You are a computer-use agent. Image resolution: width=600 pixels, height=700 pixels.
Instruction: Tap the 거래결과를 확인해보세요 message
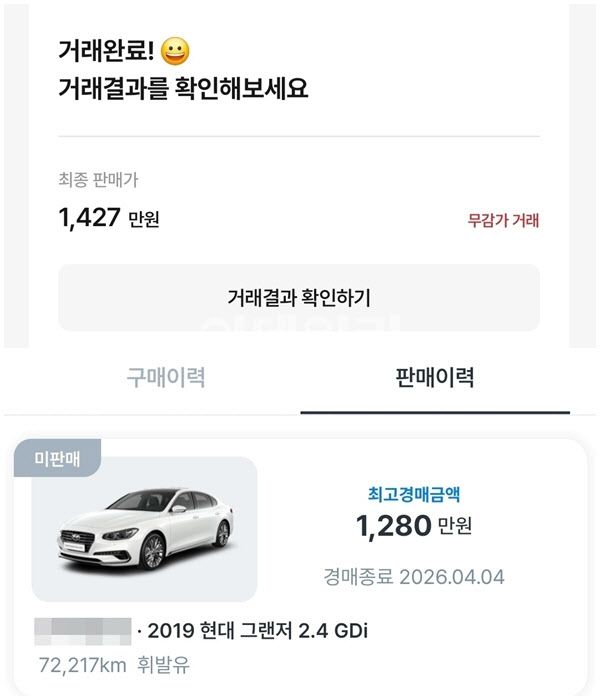(182, 88)
